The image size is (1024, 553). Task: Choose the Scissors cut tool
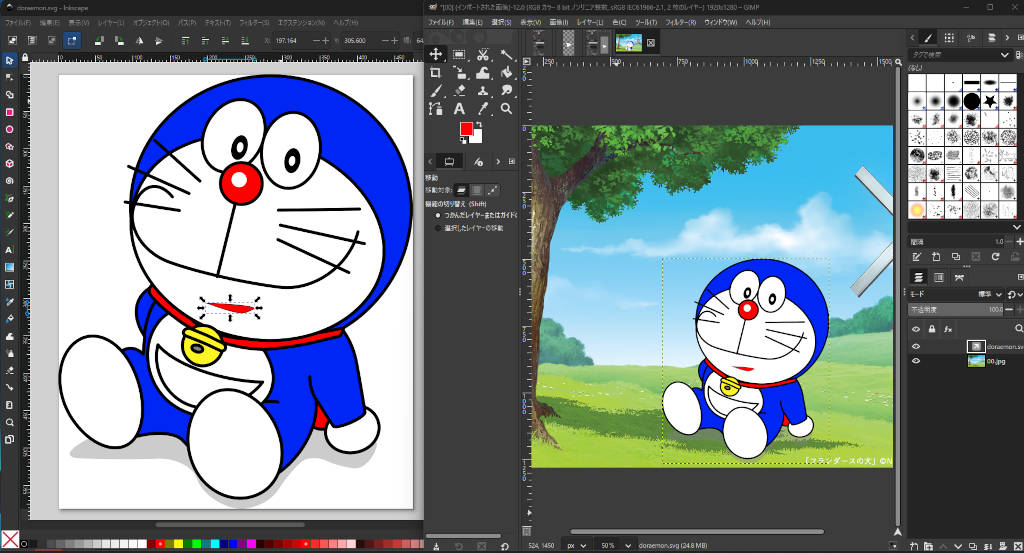[x=483, y=54]
